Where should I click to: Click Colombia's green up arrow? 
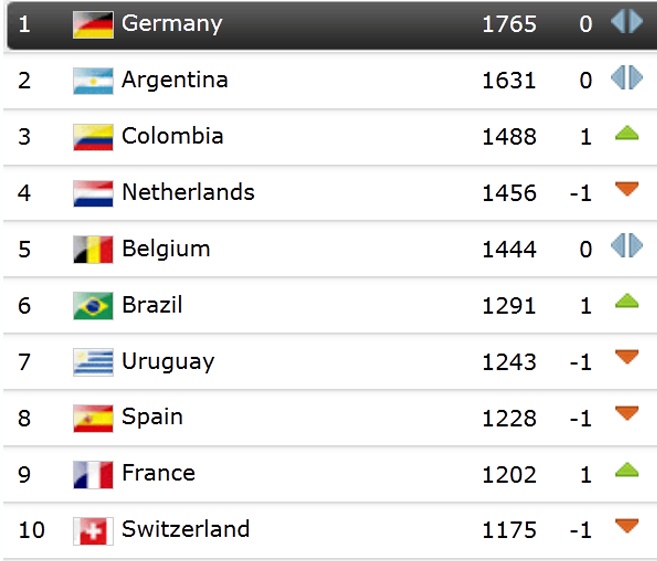(627, 134)
